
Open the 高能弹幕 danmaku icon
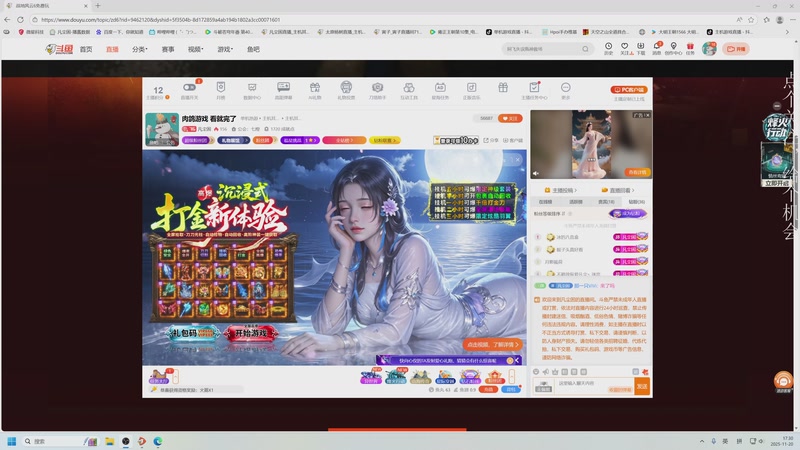coord(284,90)
